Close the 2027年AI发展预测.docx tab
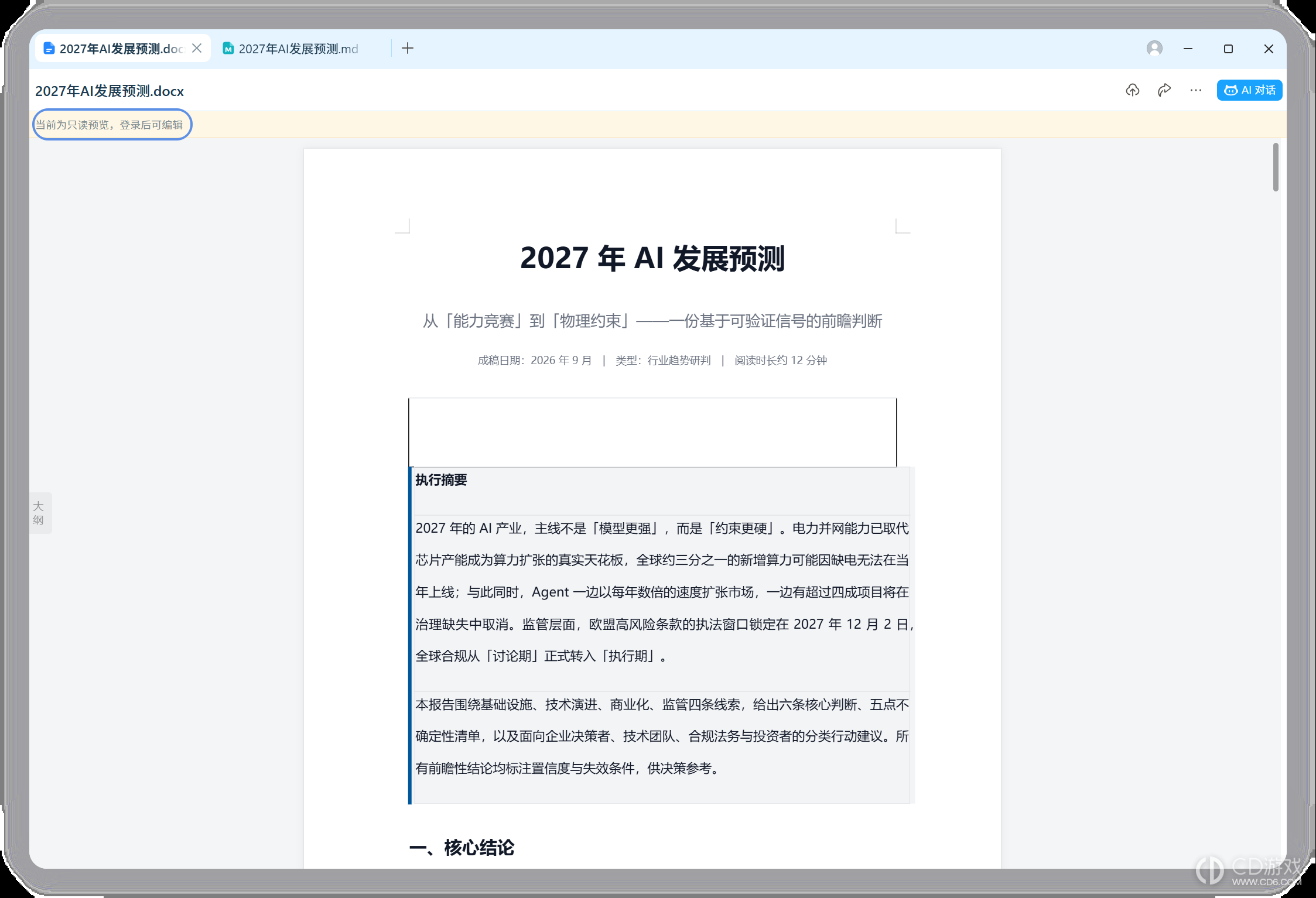This screenshot has width=1316, height=898. click(197, 49)
